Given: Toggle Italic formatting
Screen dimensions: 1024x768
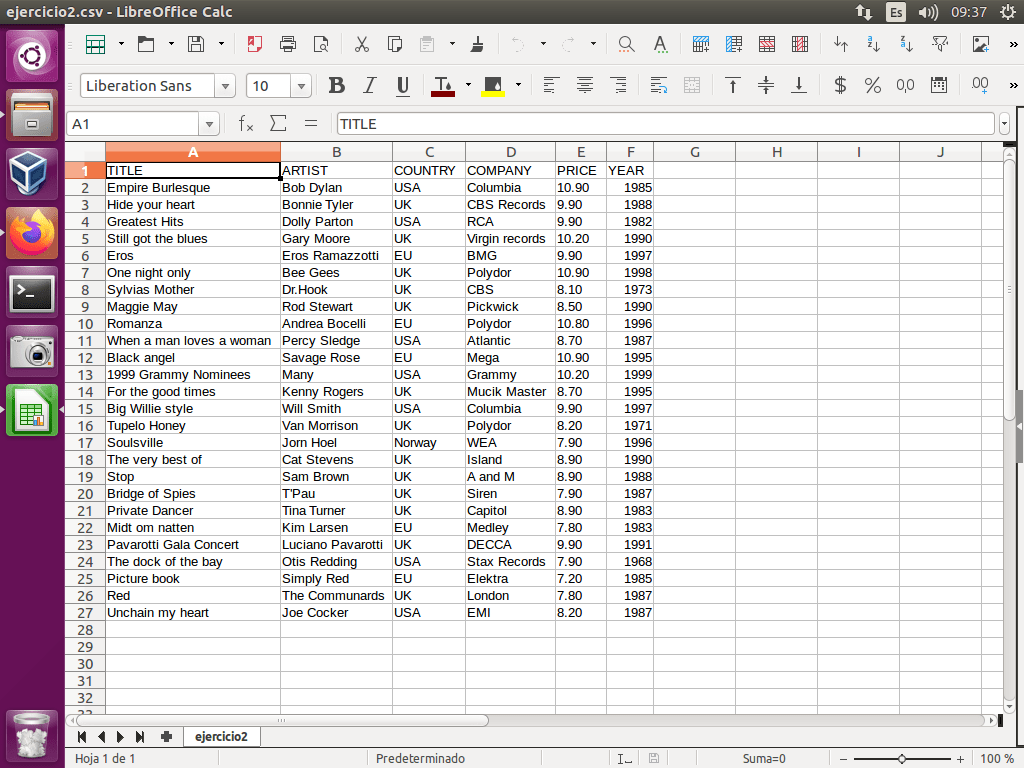Looking at the screenshot, I should [x=370, y=86].
